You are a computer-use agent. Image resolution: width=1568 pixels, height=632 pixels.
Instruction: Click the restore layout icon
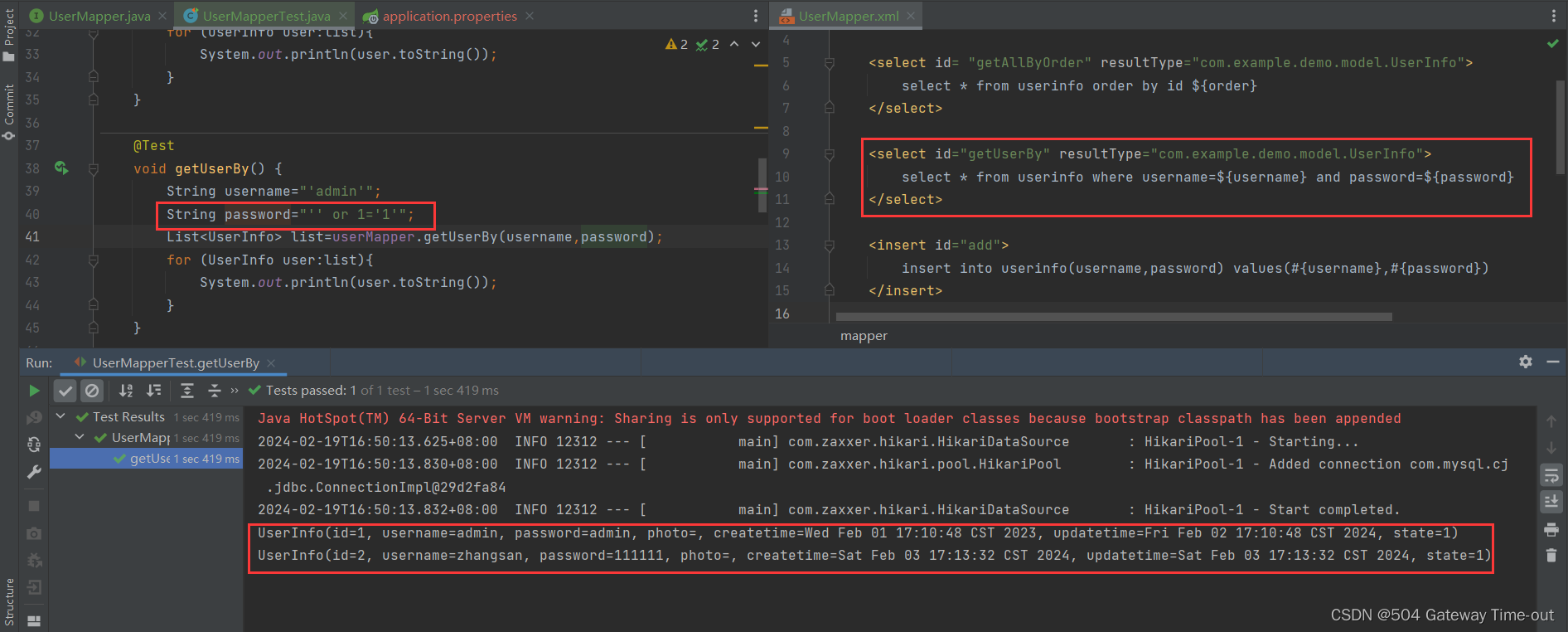[34, 620]
